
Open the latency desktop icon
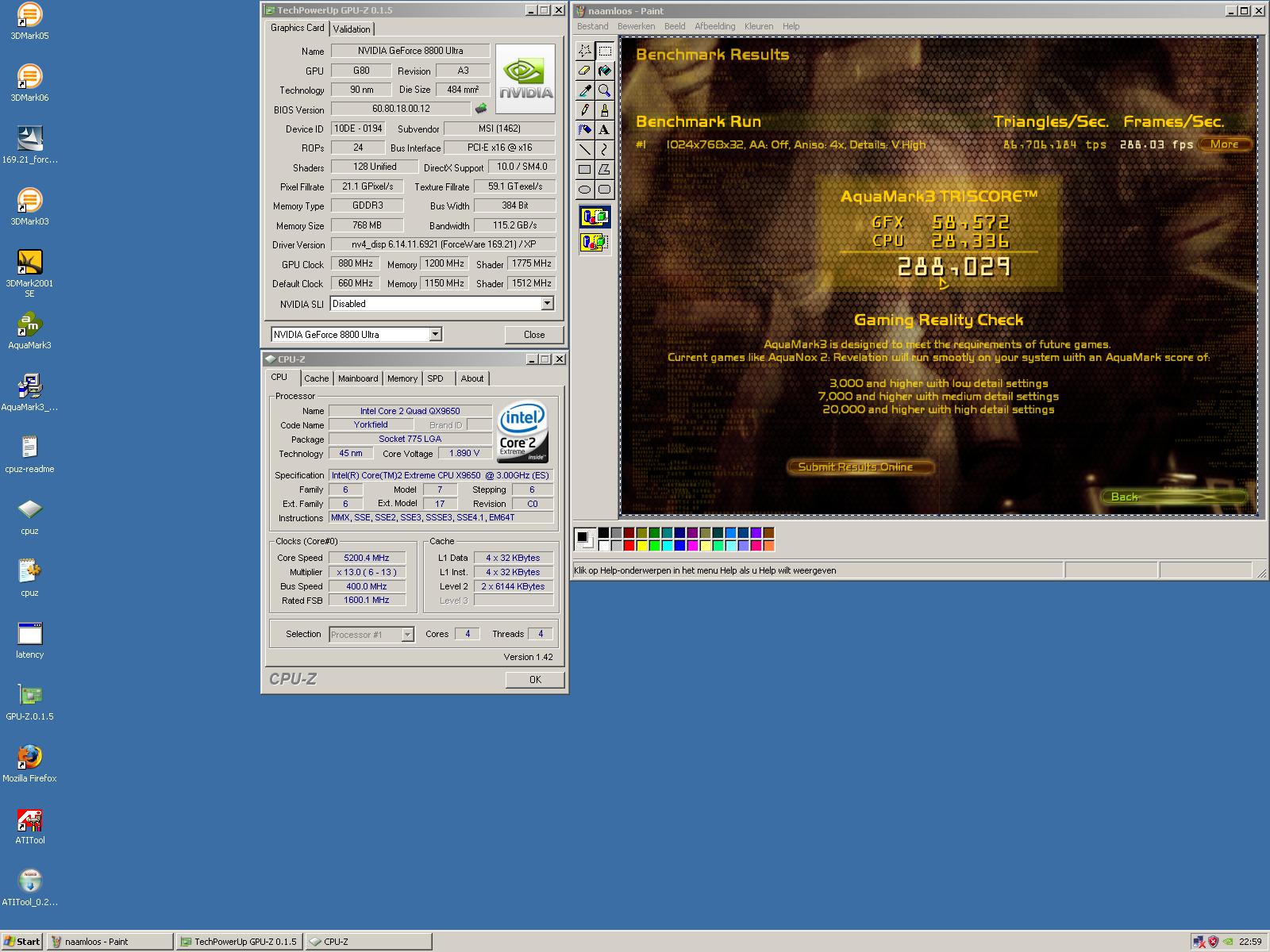point(29,640)
